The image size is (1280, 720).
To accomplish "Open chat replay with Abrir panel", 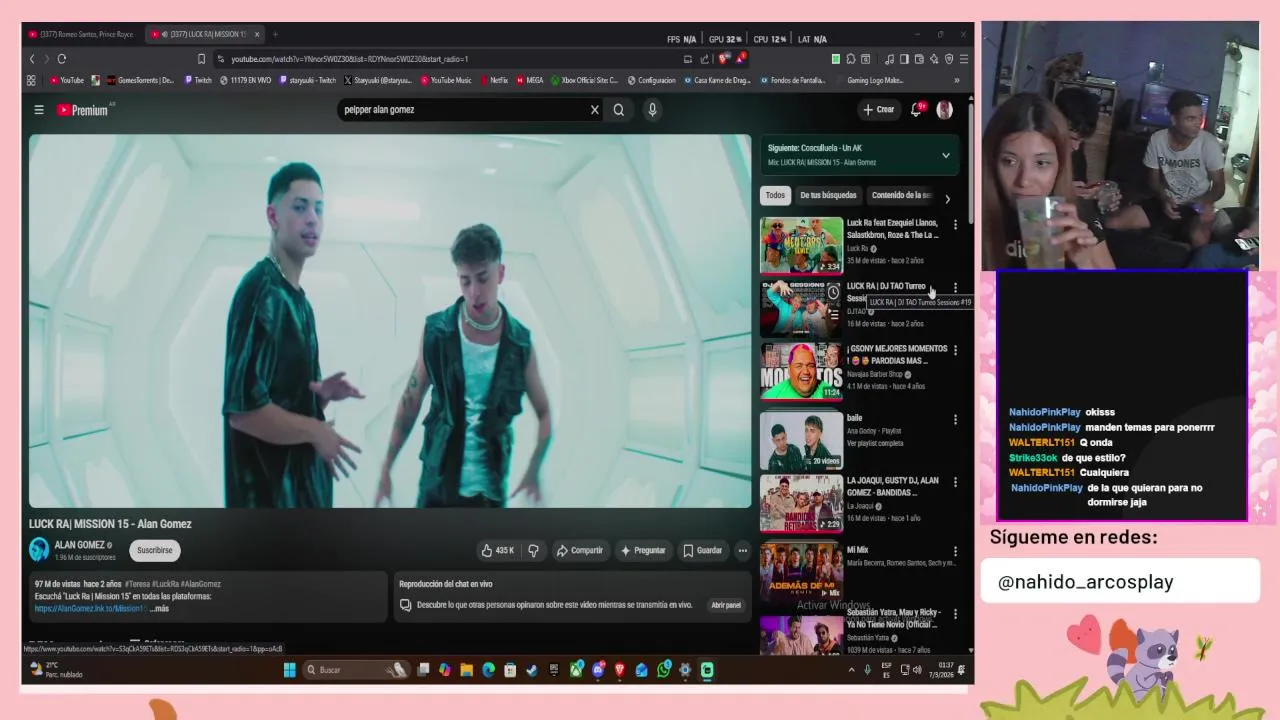I will [x=726, y=605].
